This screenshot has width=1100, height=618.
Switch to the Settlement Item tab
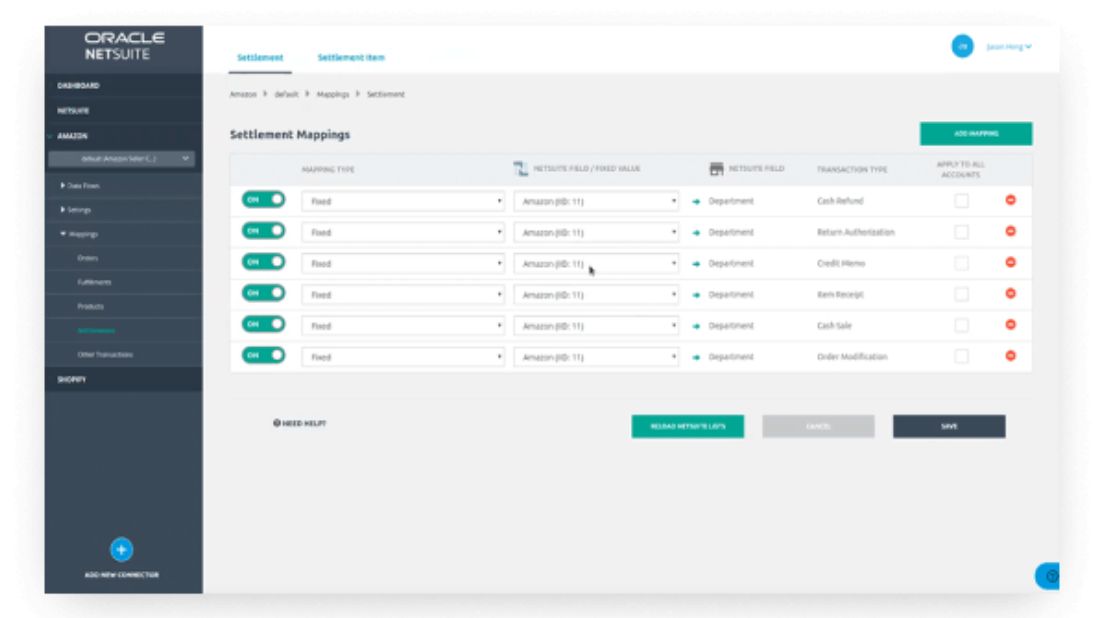351,58
